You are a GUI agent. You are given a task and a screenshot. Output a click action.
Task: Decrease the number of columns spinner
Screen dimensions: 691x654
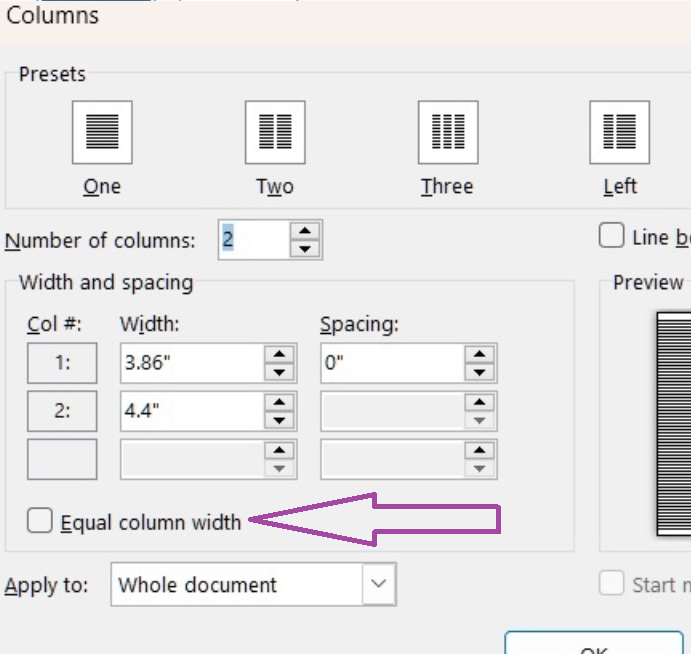[305, 249]
